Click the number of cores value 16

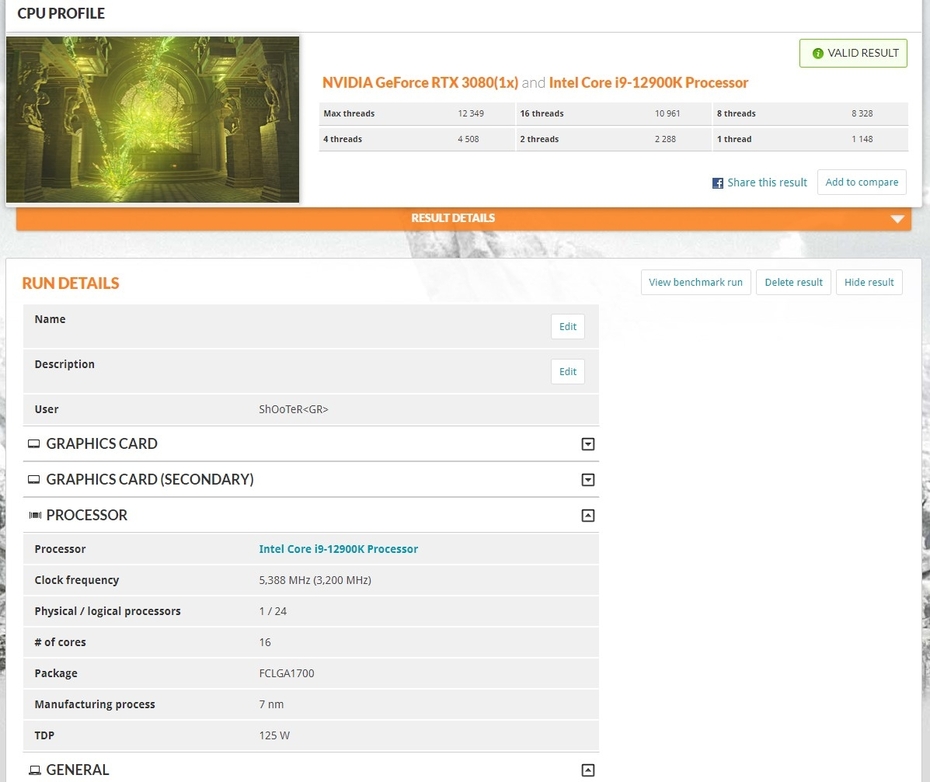265,642
